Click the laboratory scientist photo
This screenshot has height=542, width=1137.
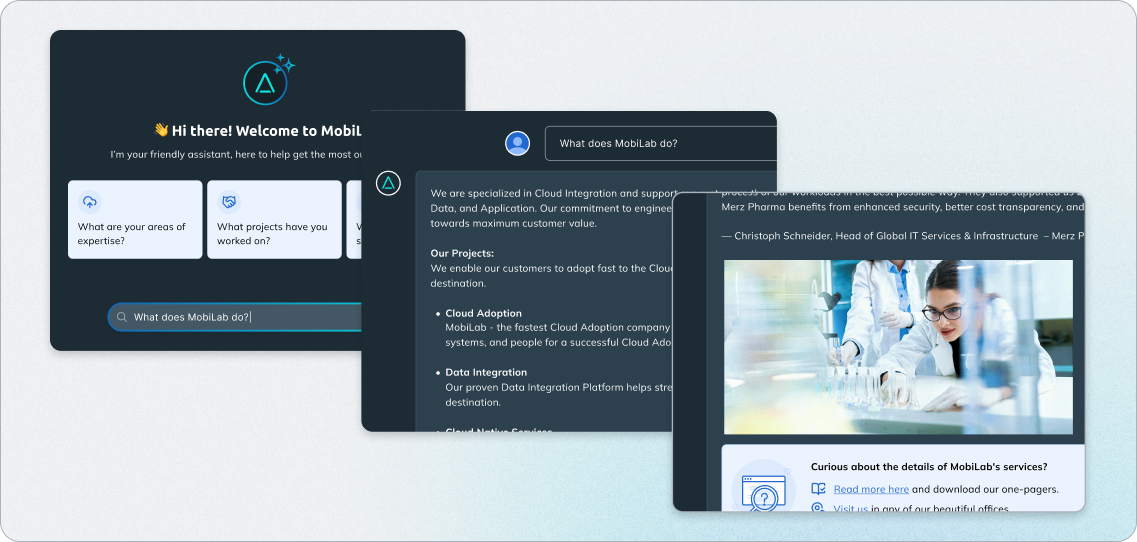[898, 347]
